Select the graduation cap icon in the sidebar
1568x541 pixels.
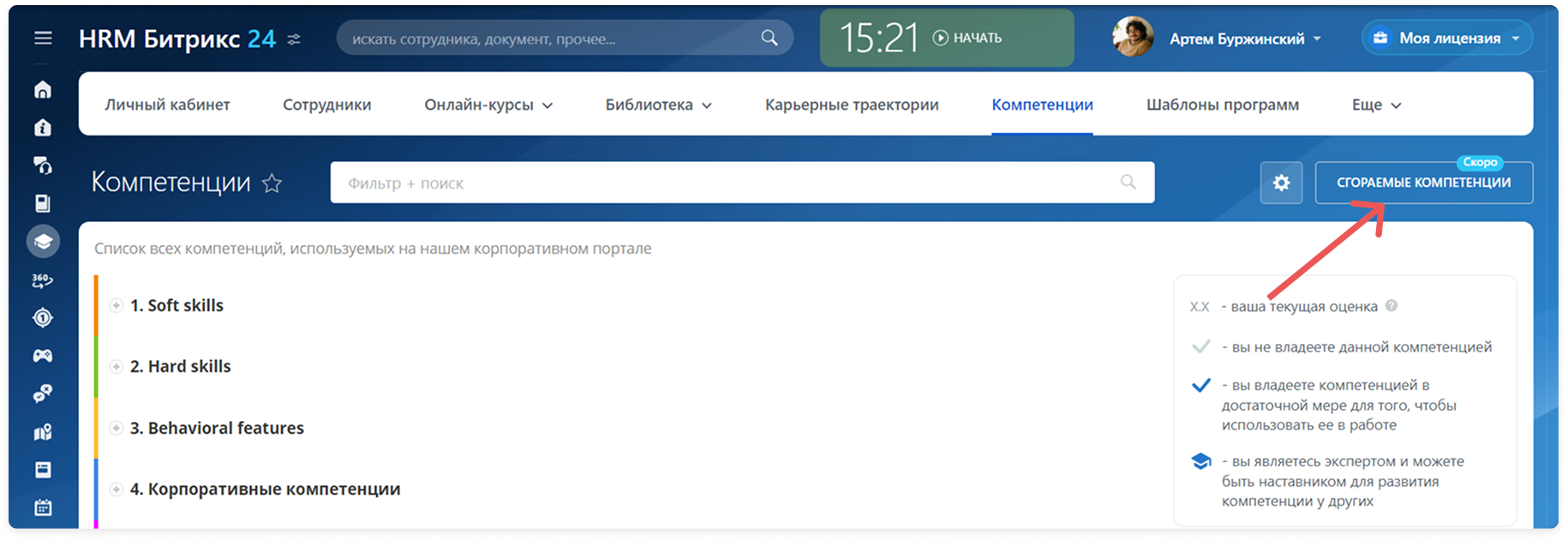click(x=43, y=242)
